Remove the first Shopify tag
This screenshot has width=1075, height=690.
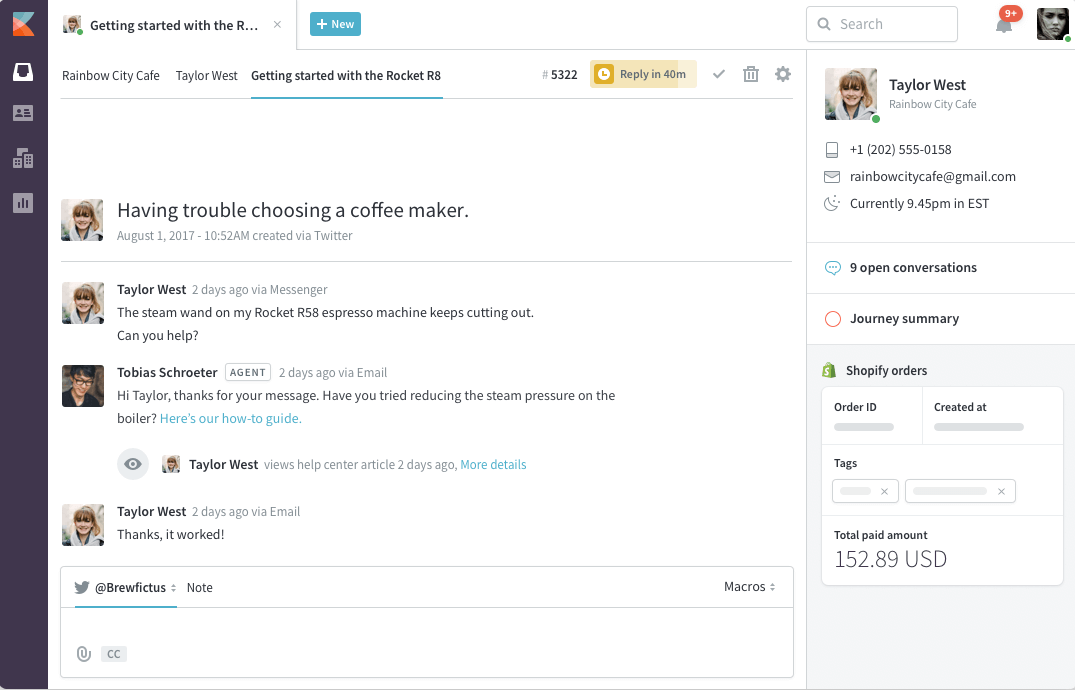pos(884,491)
